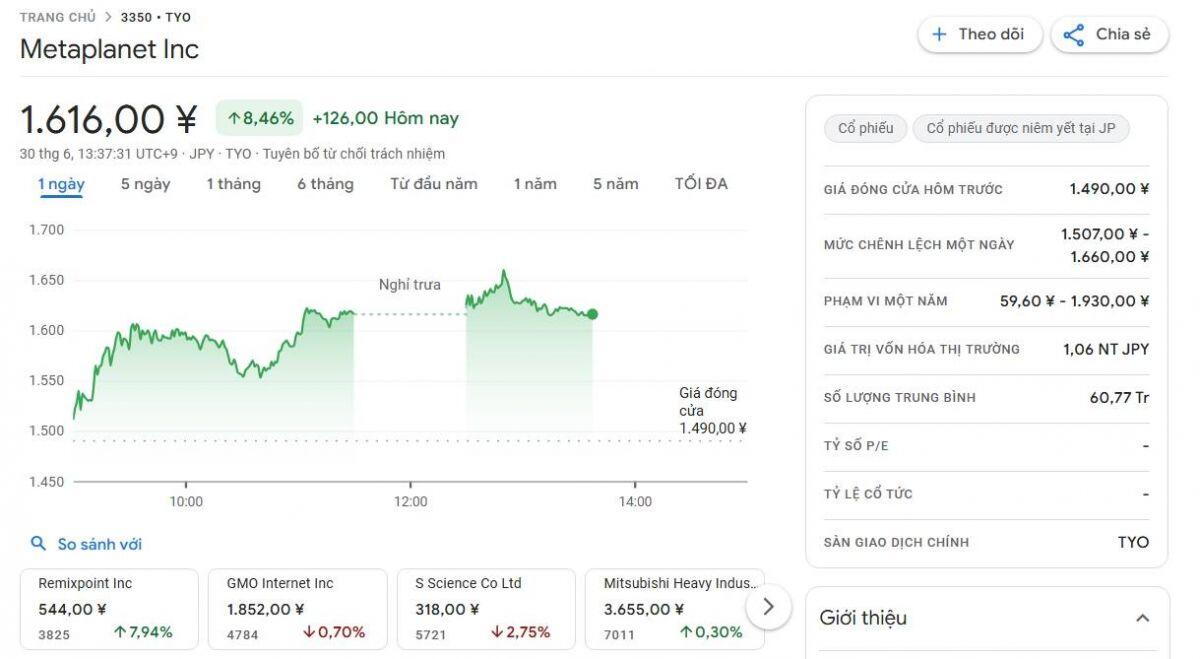Go to TRANG CHỦ breadcrumb link
Image resolution: width=1200 pixels, height=659 pixels.
tap(58, 18)
